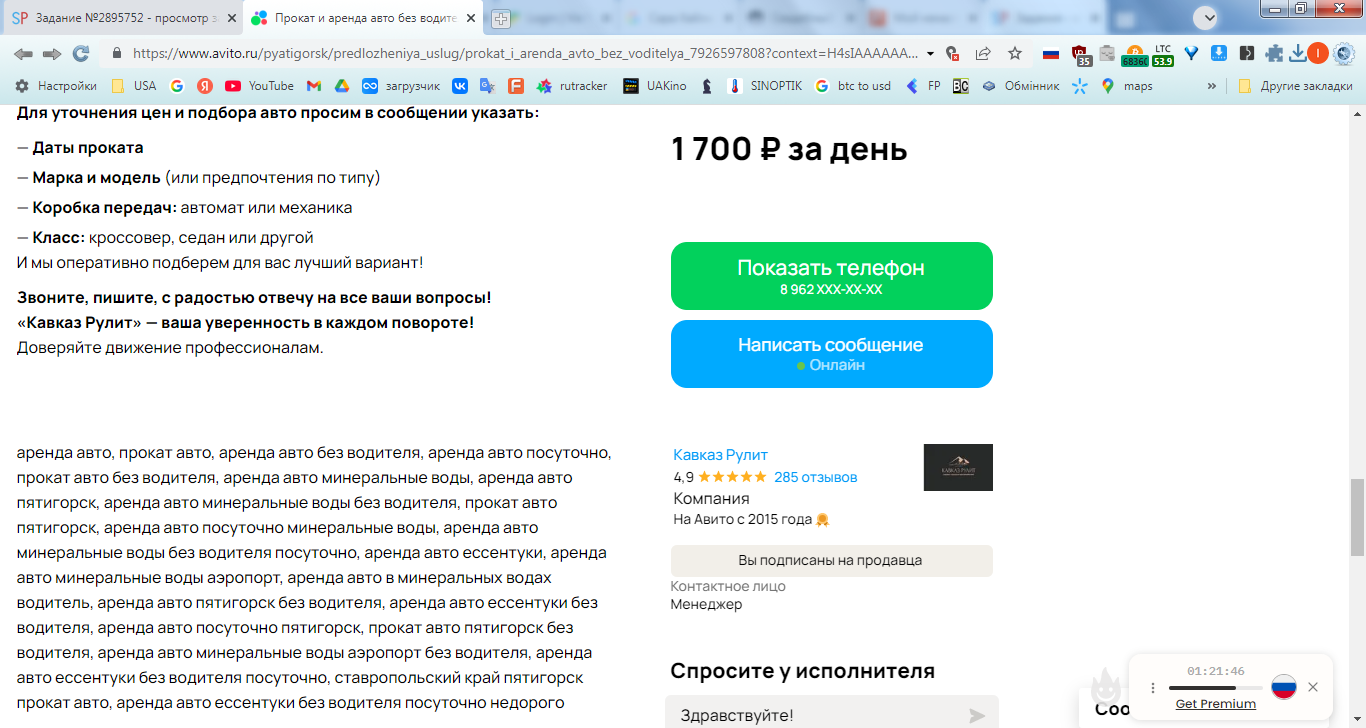Screen dimensions: 1366x728
Task: Open the USA bookmarks folder
Action: (x=133, y=86)
